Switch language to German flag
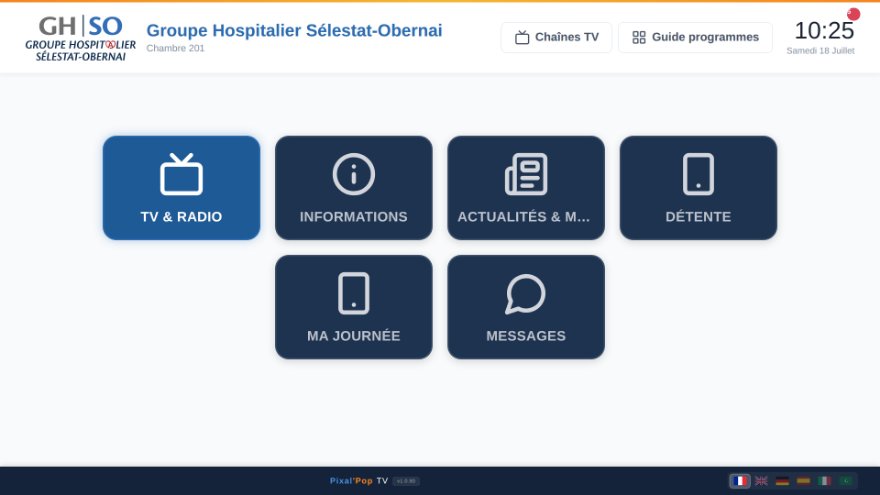This screenshot has width=880, height=495. tap(782, 481)
